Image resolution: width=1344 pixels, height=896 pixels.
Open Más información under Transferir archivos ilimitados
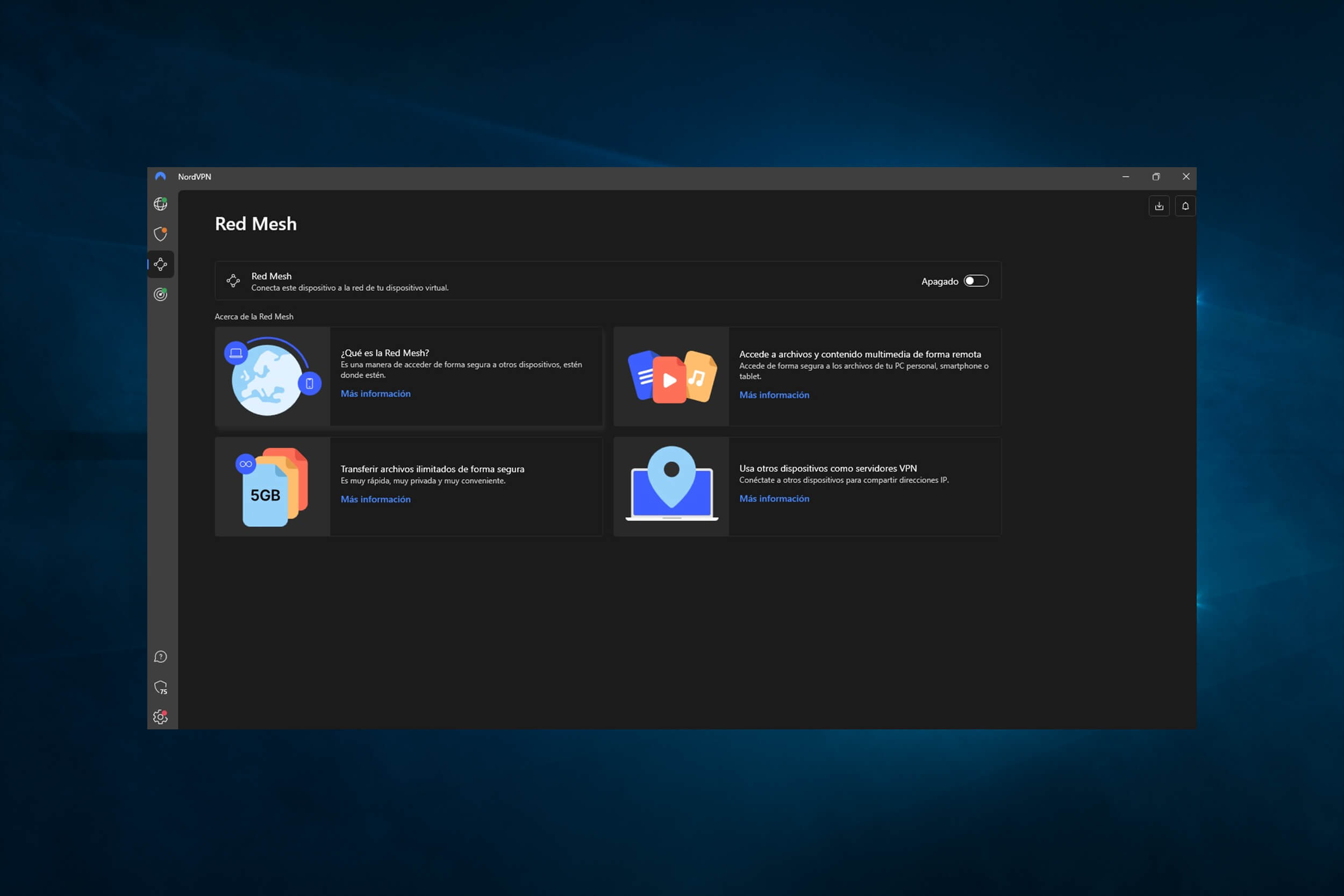pyautogui.click(x=375, y=499)
